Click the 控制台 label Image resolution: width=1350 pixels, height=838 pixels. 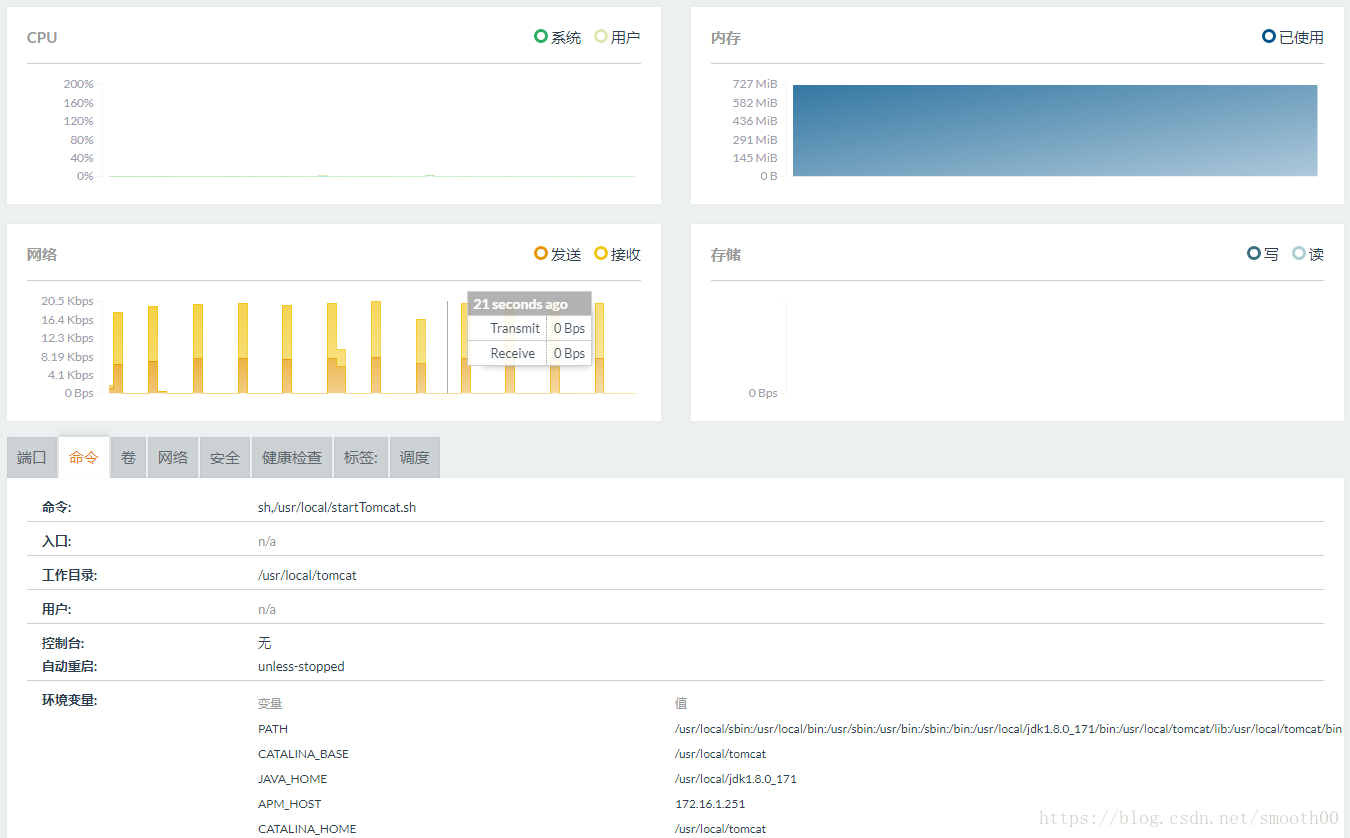[62, 643]
